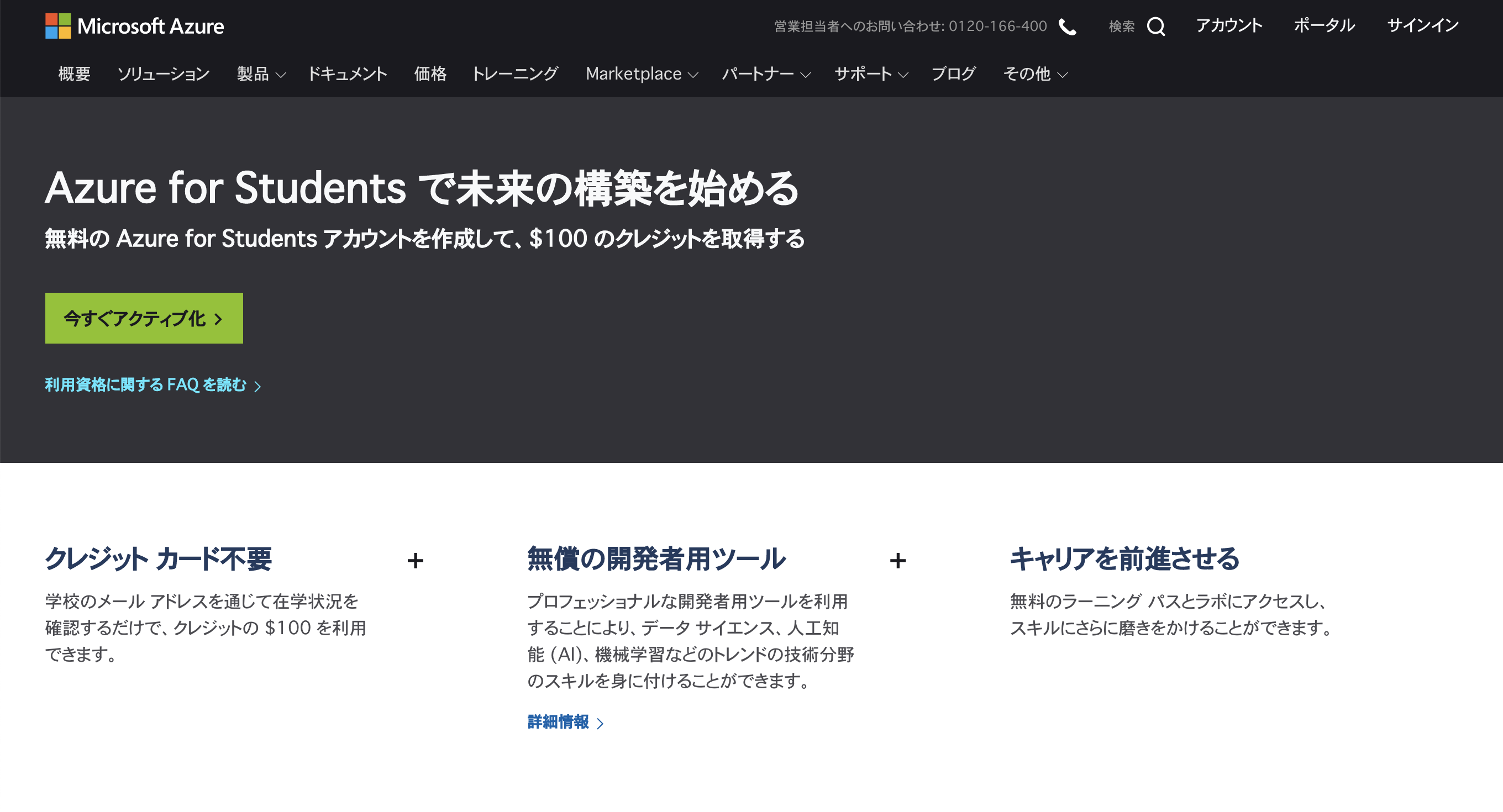This screenshot has width=1503, height=812.
Task: Click the green 今すぐアクティブ化 button
Action: [x=144, y=318]
